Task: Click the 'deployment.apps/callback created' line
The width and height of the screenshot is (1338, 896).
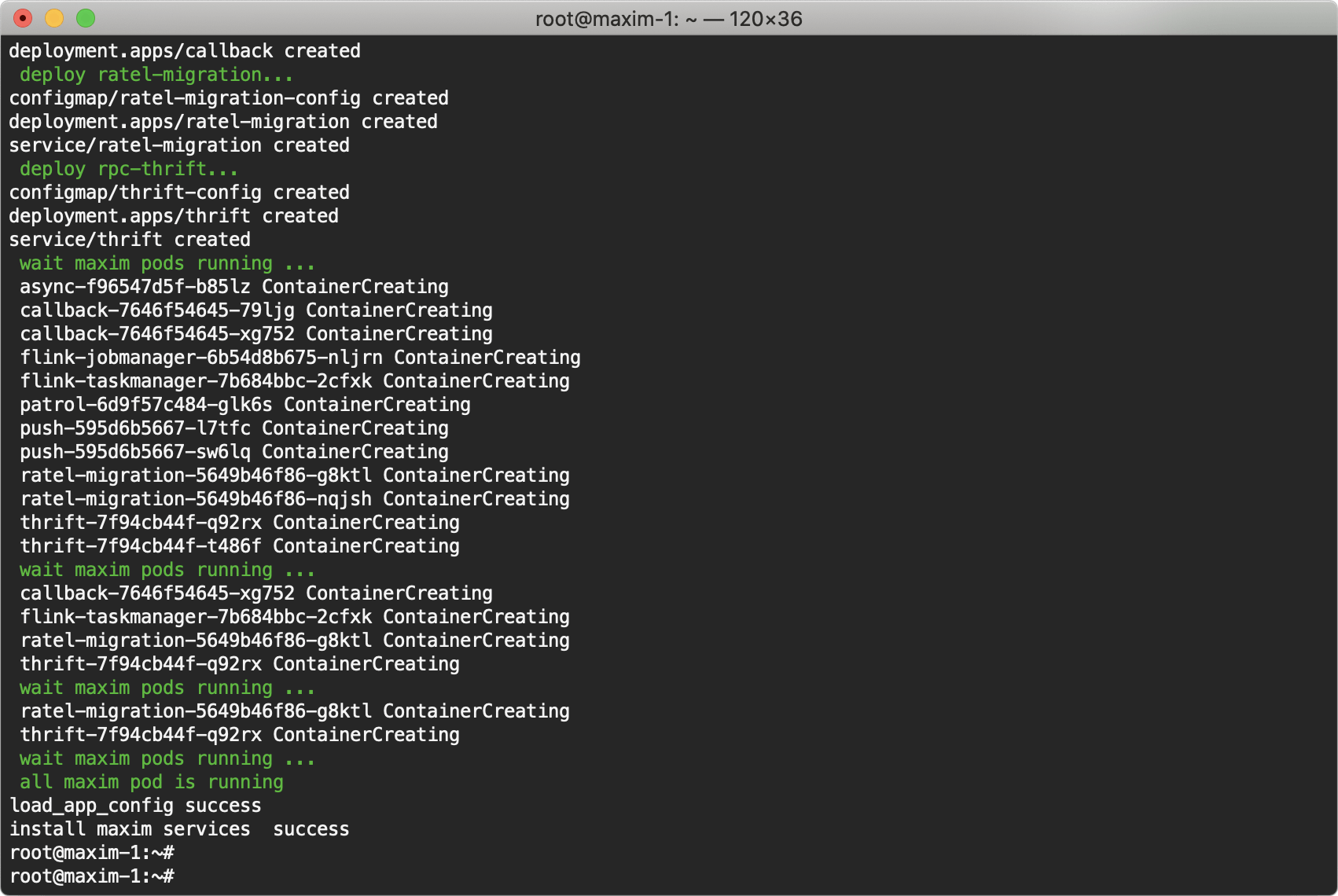Action: pyautogui.click(x=185, y=51)
